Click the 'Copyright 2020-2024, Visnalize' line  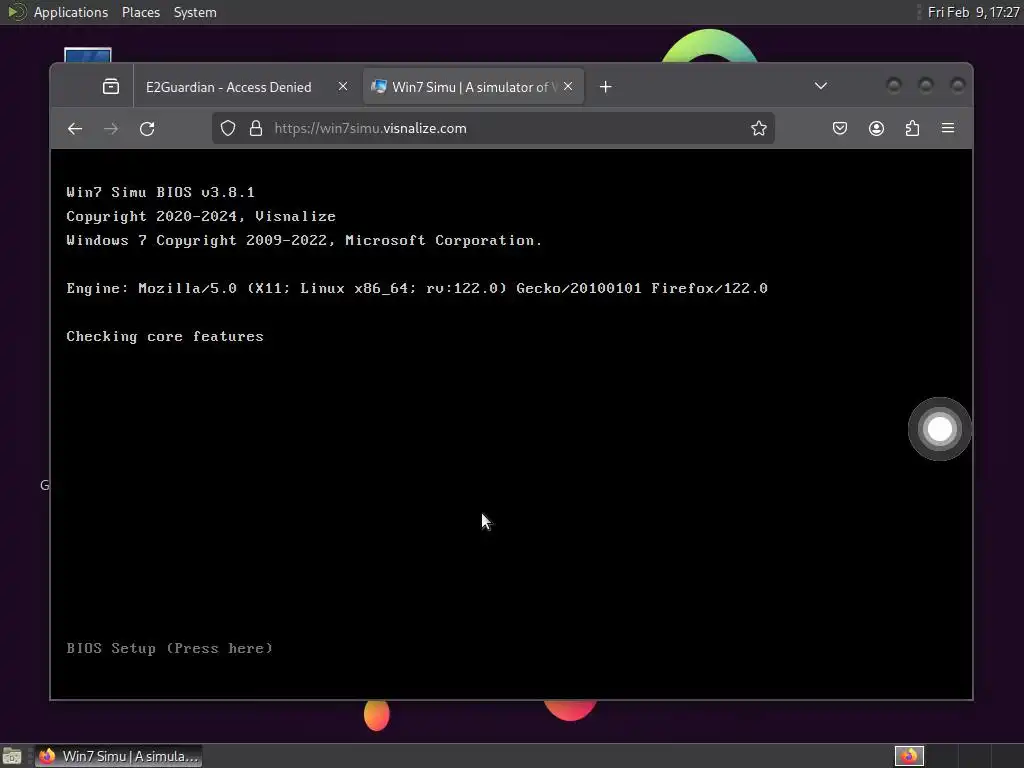[x=200, y=216]
